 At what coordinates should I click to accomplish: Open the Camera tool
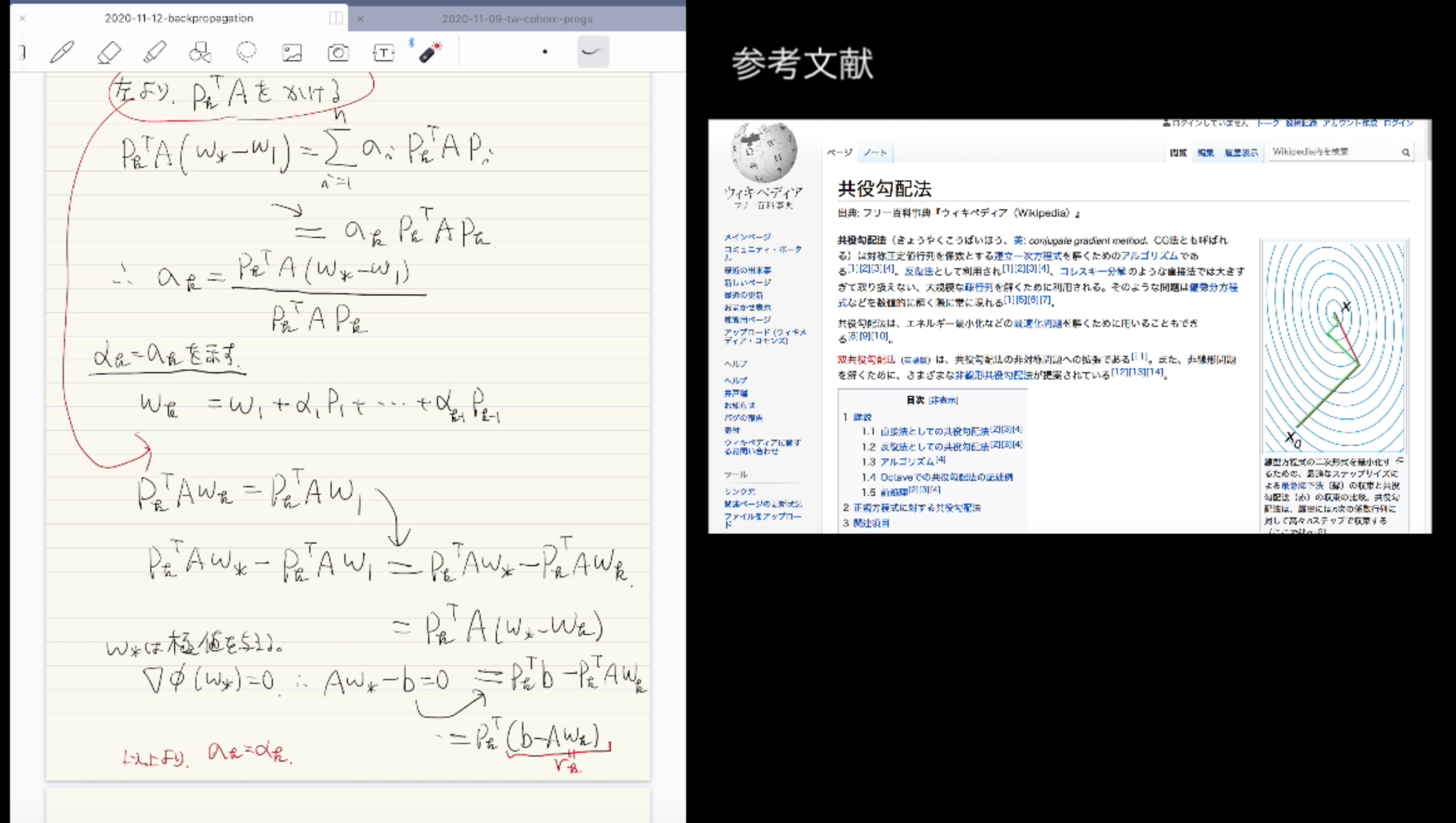pos(338,53)
